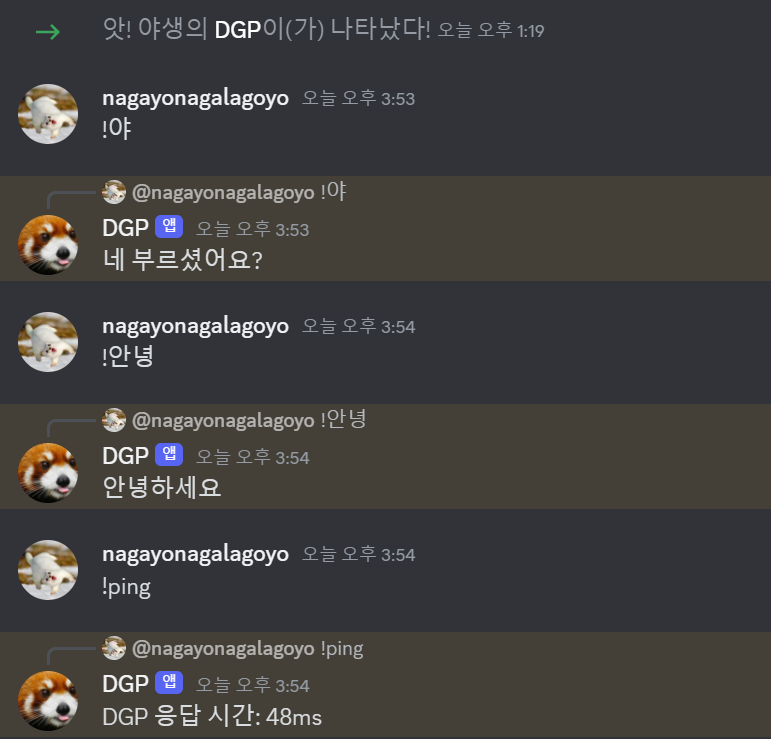Image resolution: width=771 pixels, height=739 pixels.
Task: Click the 앱 badge on the 3:53 DGP message
Action: click(x=169, y=226)
